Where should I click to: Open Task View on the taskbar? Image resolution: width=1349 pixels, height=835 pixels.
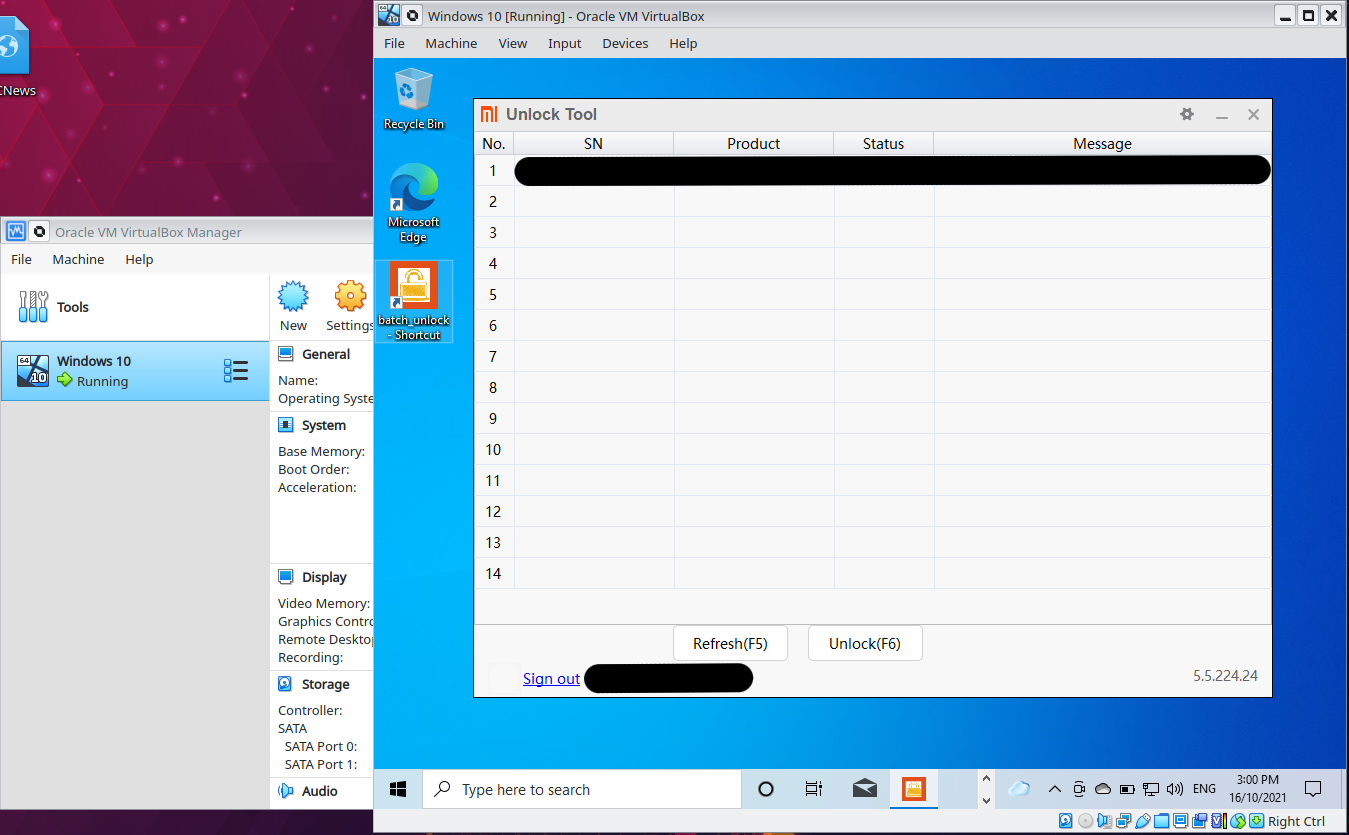814,789
